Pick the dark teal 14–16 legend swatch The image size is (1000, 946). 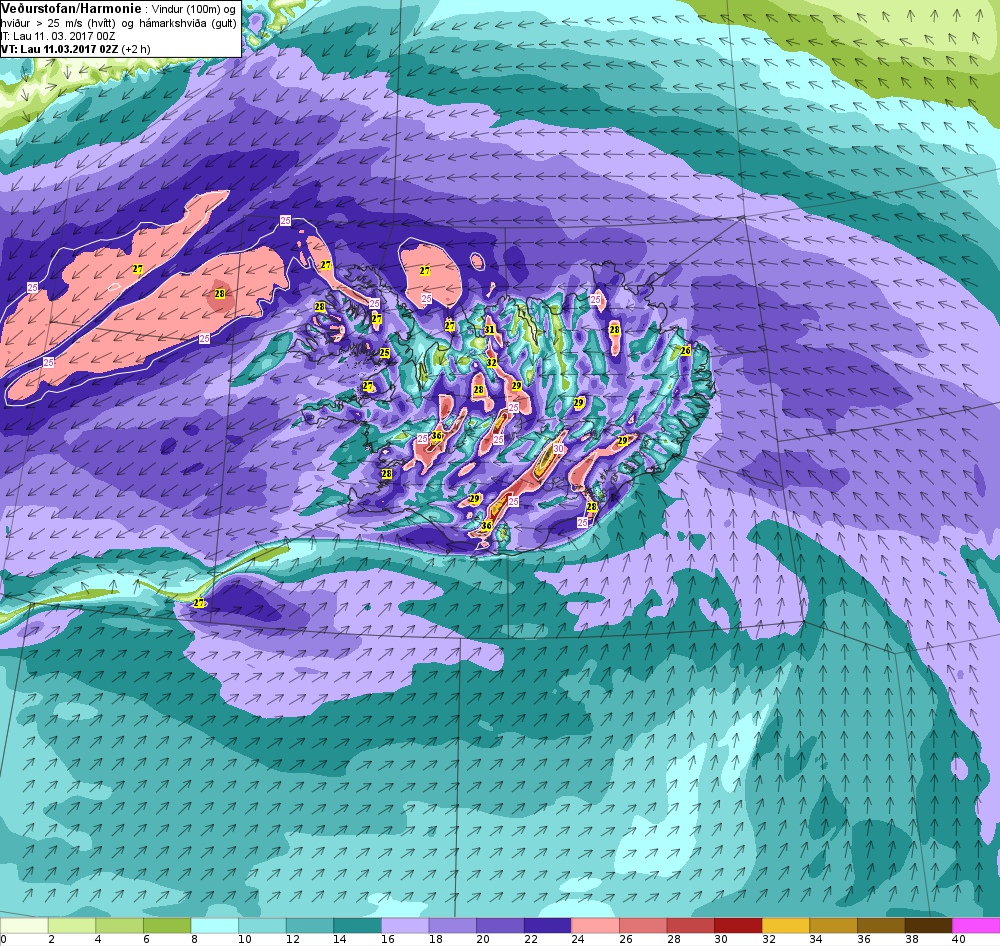tap(357, 926)
